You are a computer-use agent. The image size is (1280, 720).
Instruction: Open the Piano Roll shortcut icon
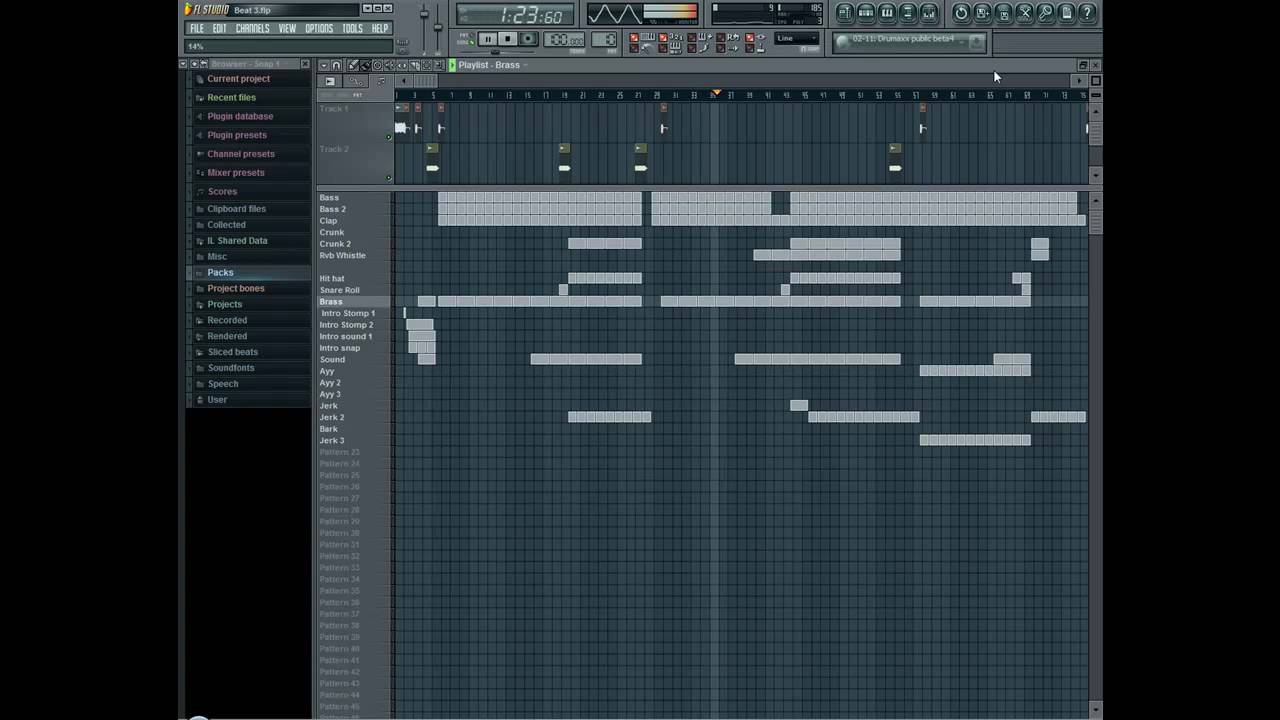(888, 13)
